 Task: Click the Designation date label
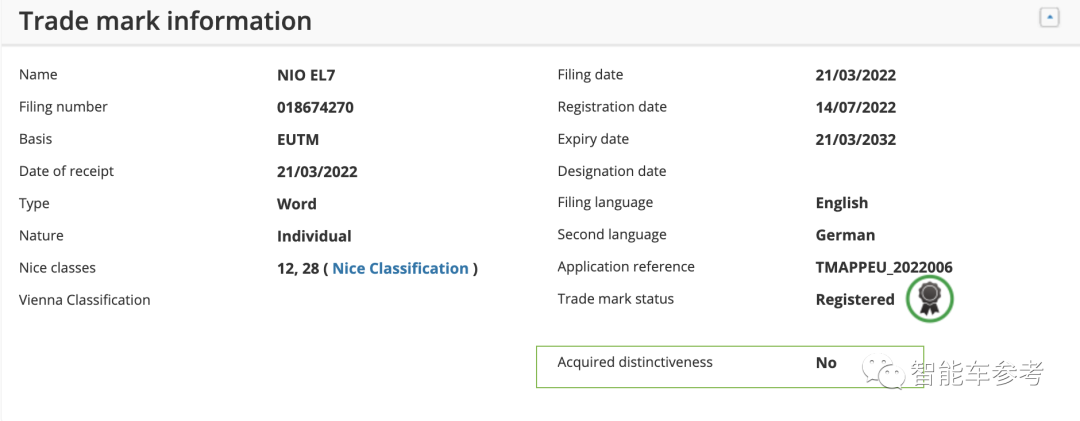tap(612, 171)
